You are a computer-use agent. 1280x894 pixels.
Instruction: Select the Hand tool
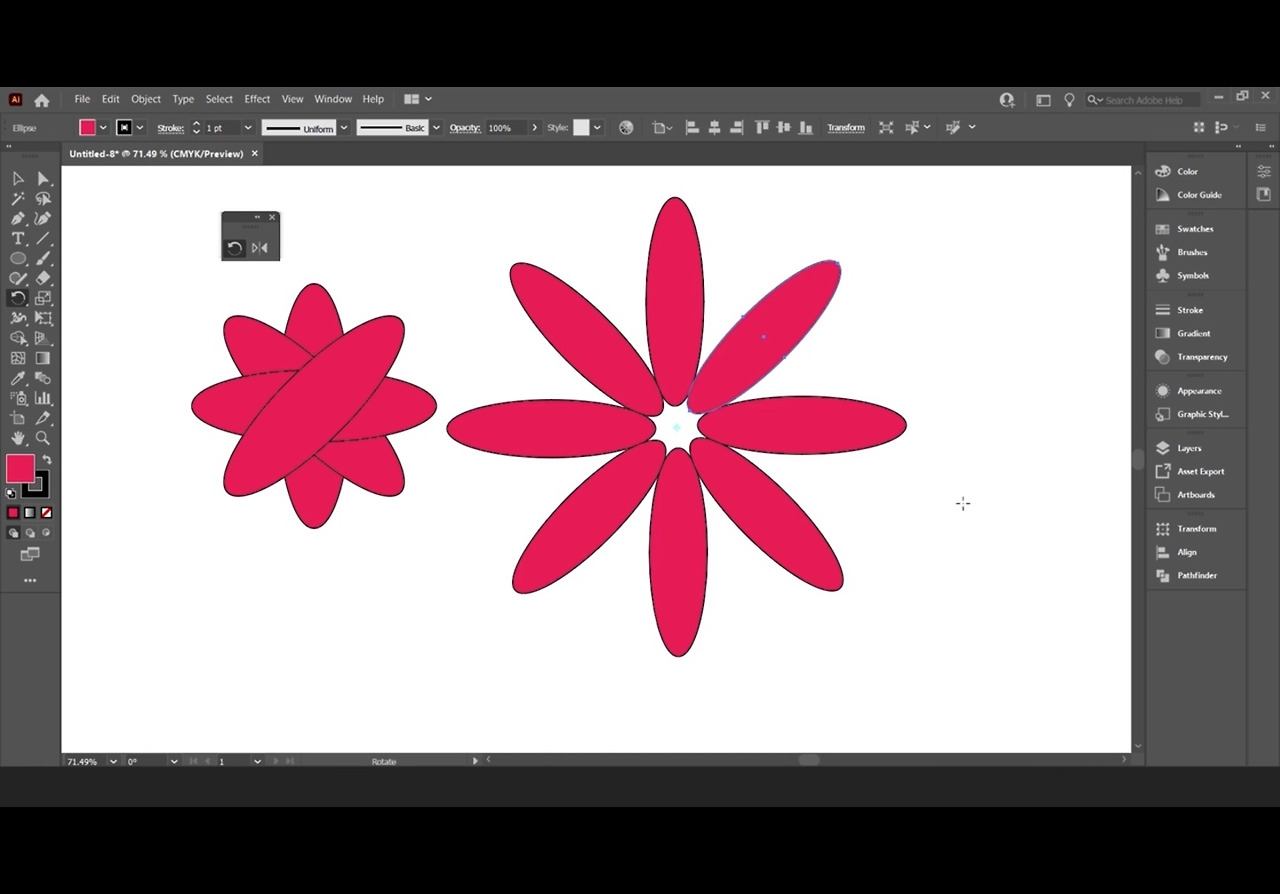click(x=18, y=438)
